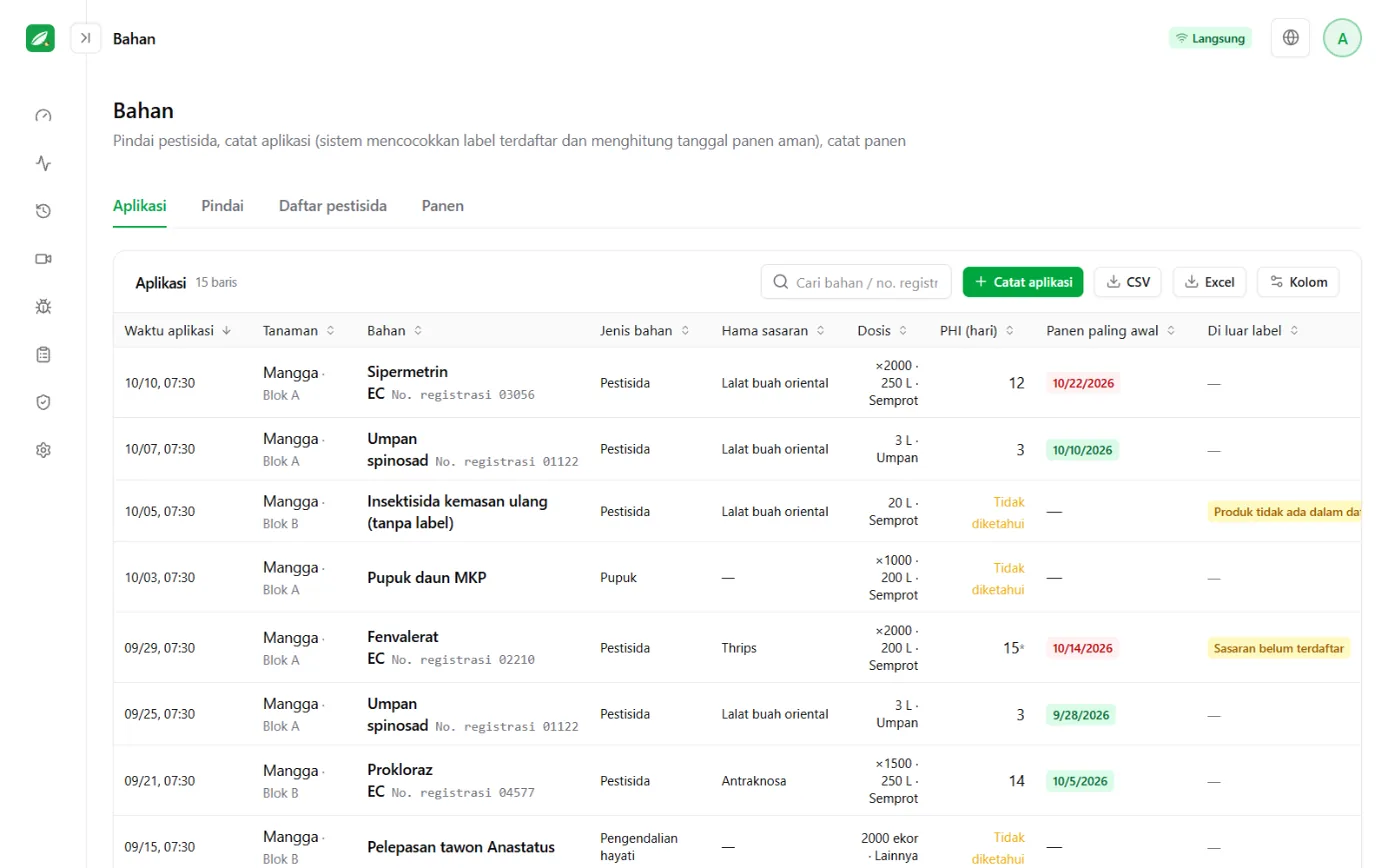
Task: Click the Catat aplikasi button
Action: click(1023, 282)
